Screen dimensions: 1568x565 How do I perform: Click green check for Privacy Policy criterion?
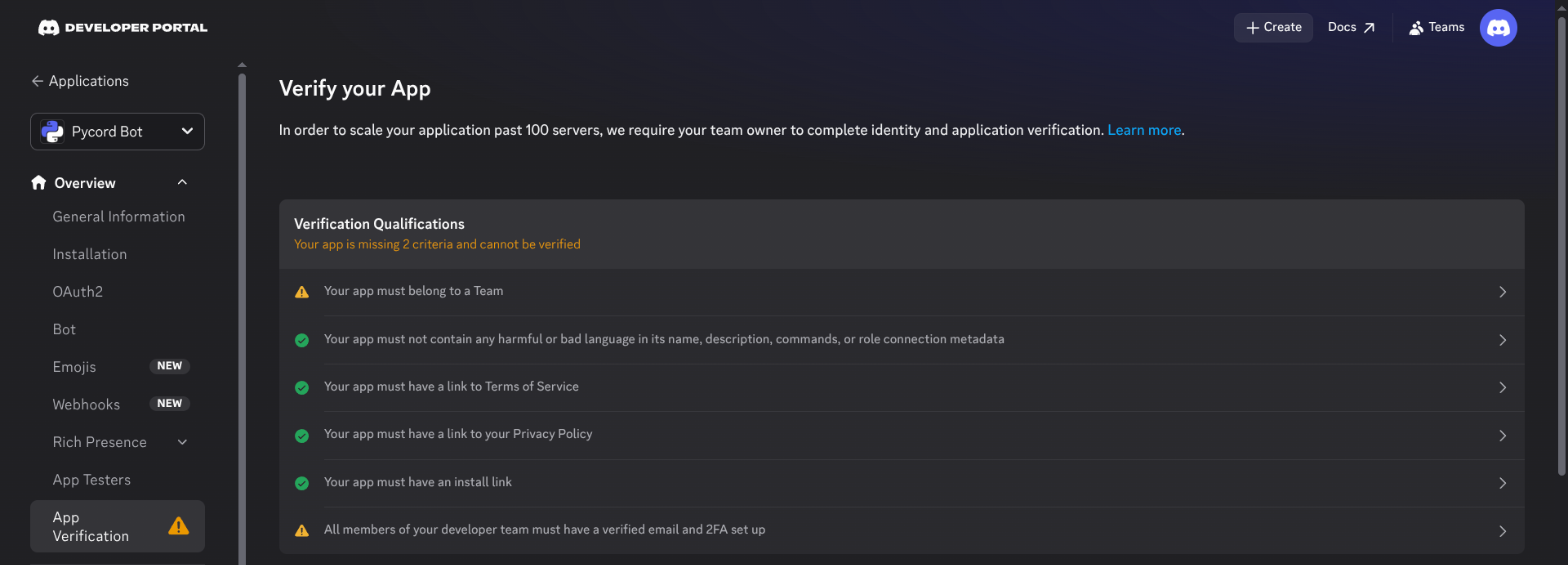click(x=301, y=435)
